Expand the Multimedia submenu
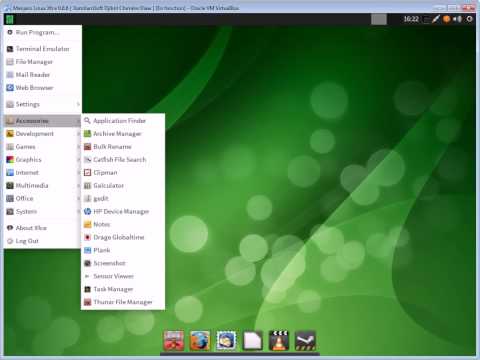Image resolution: width=480 pixels, height=360 pixels. coord(43,185)
